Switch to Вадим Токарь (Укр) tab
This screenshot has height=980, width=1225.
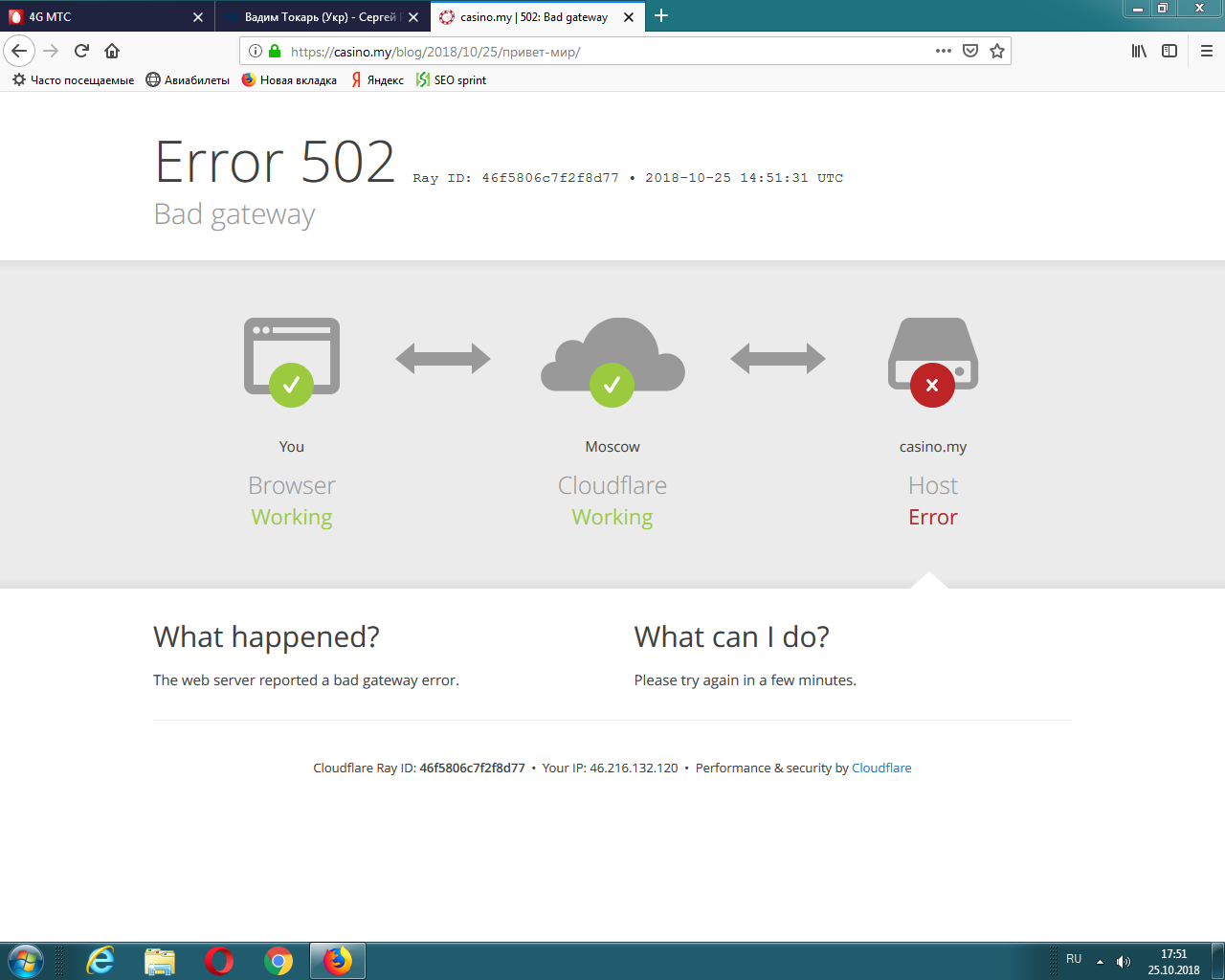(x=322, y=16)
